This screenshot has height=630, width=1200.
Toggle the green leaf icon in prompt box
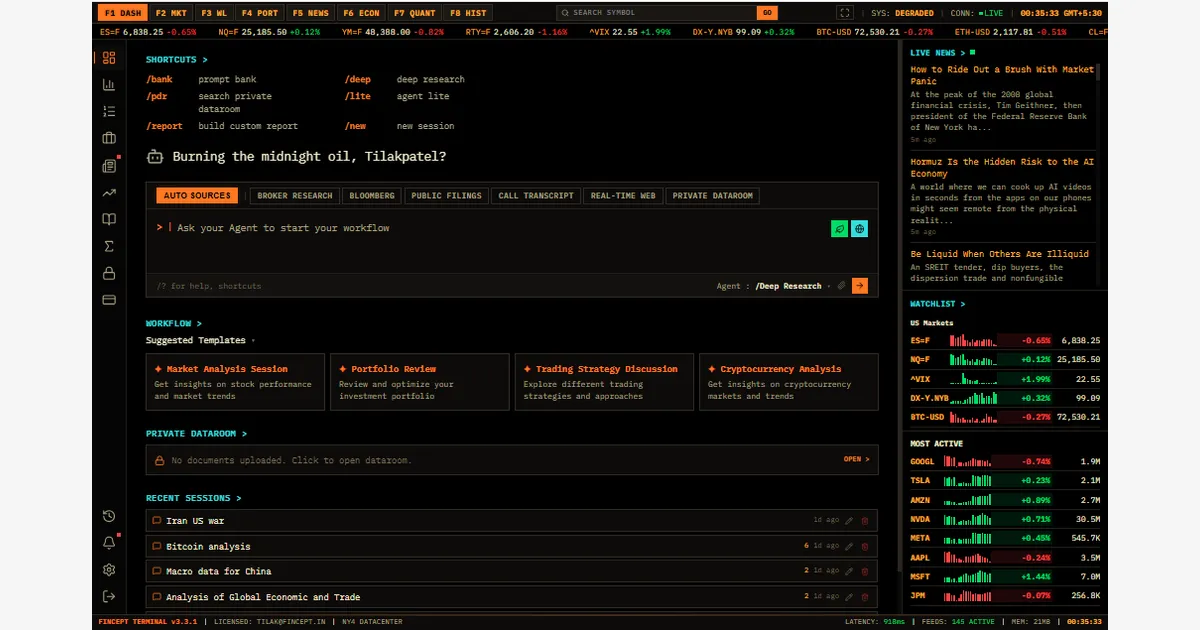click(x=840, y=229)
